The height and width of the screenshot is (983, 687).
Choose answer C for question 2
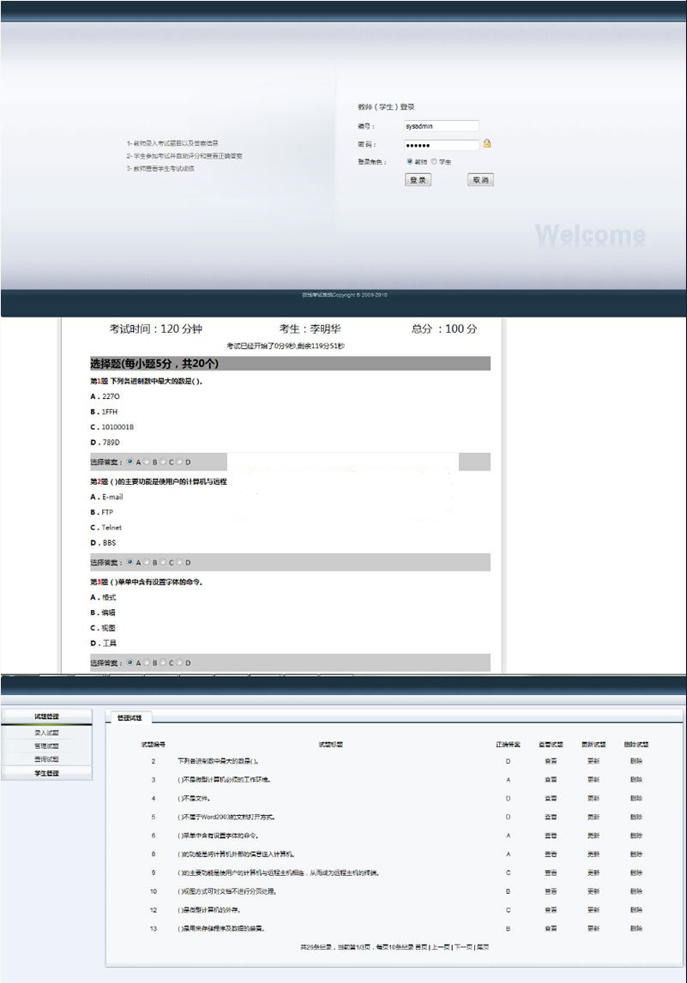[162, 562]
